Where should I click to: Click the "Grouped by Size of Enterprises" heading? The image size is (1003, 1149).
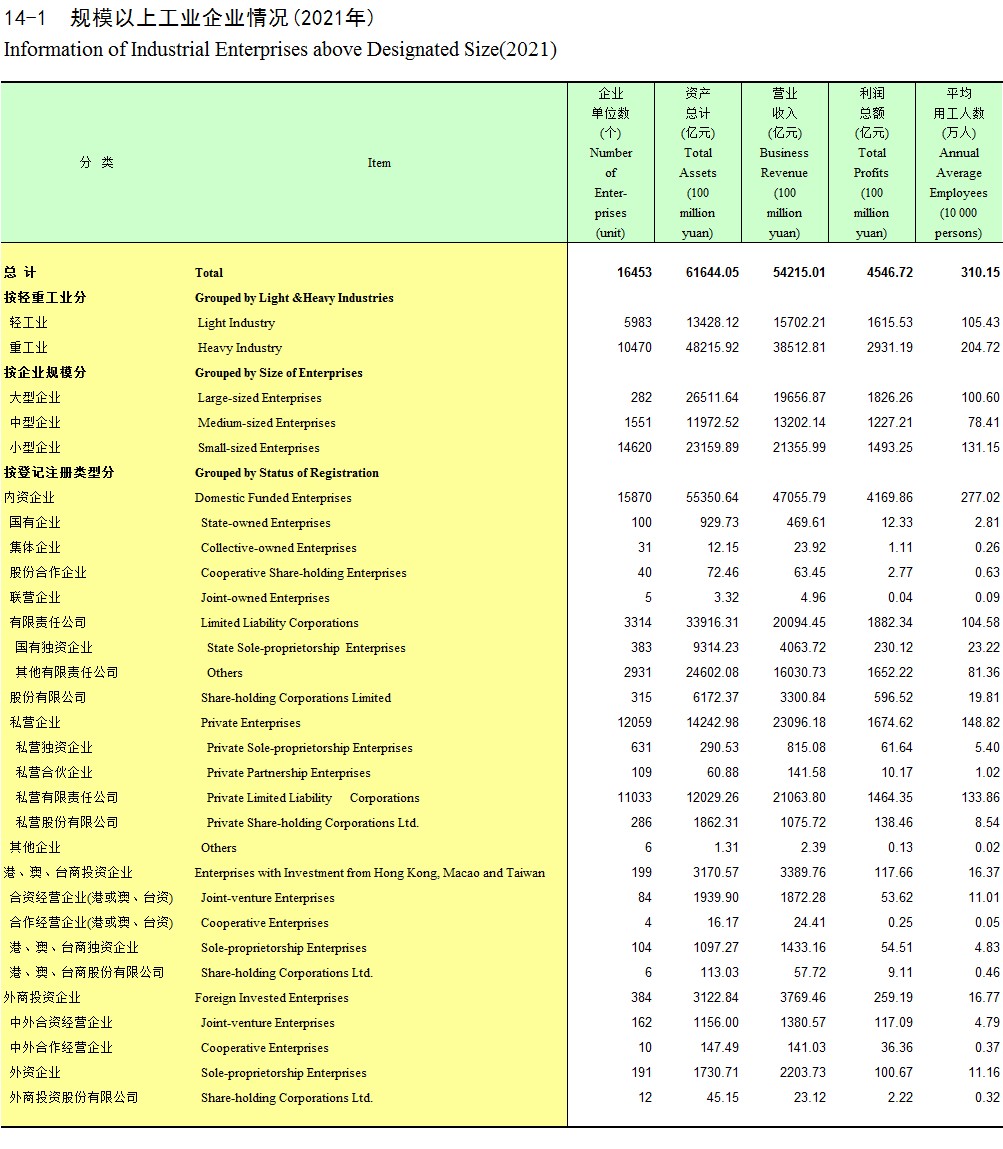click(x=278, y=372)
